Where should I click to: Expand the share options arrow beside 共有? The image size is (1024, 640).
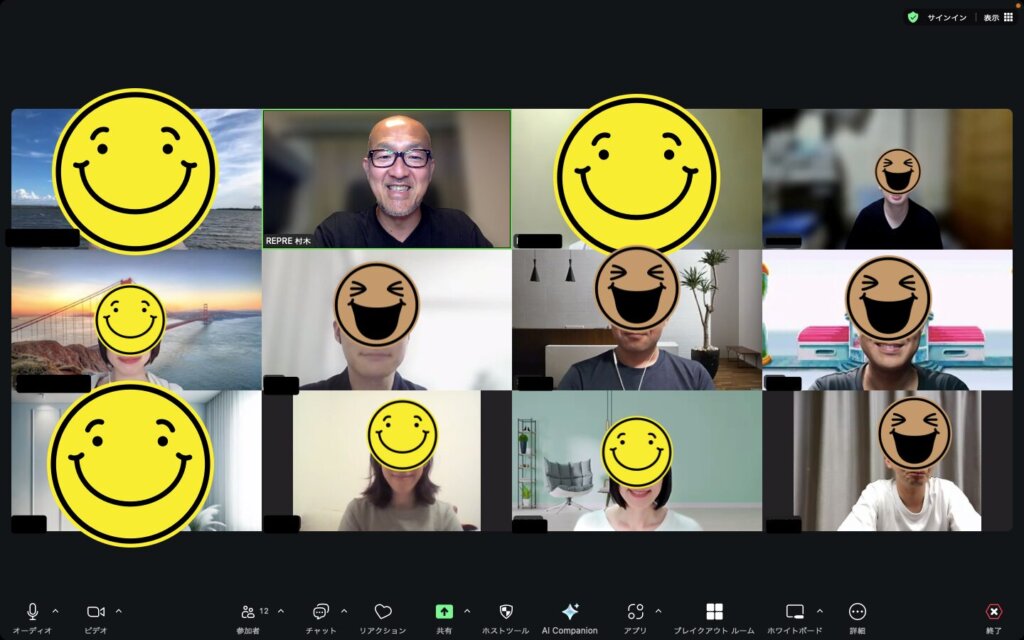coord(467,611)
